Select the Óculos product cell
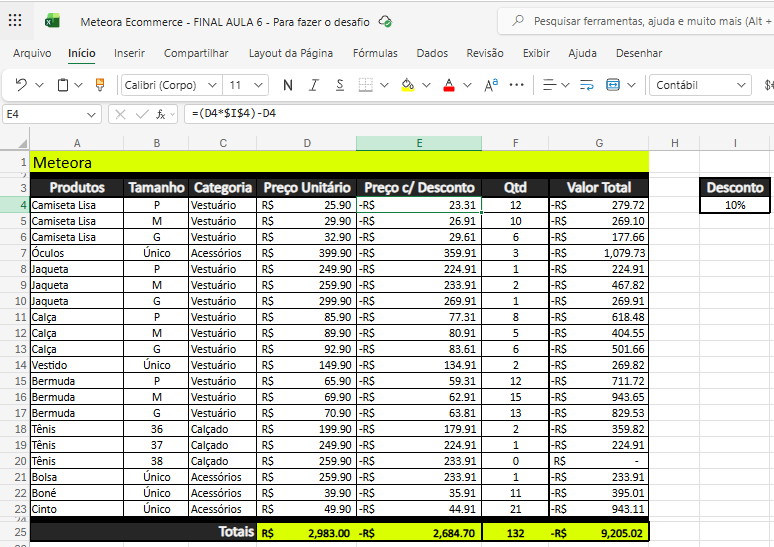Viewport: 774px width, 547px height. [77, 253]
